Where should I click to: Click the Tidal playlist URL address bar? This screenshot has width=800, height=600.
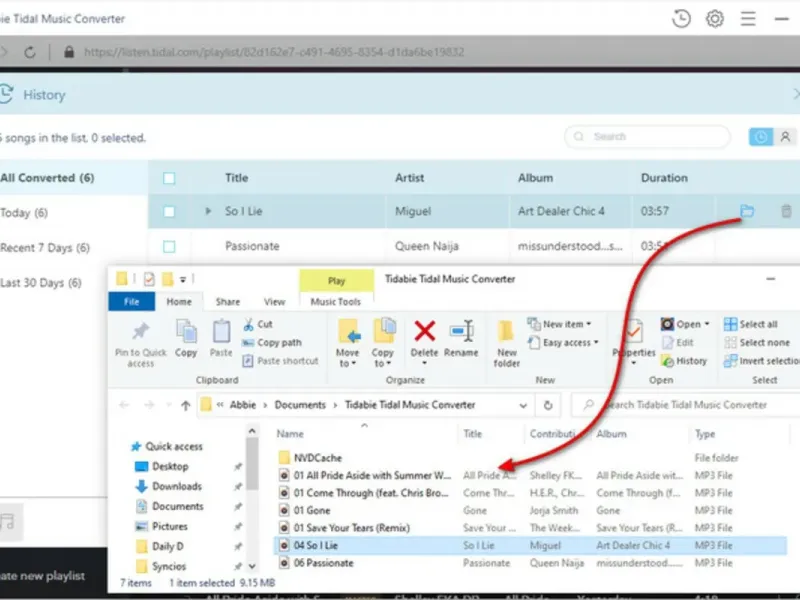[x=274, y=52]
